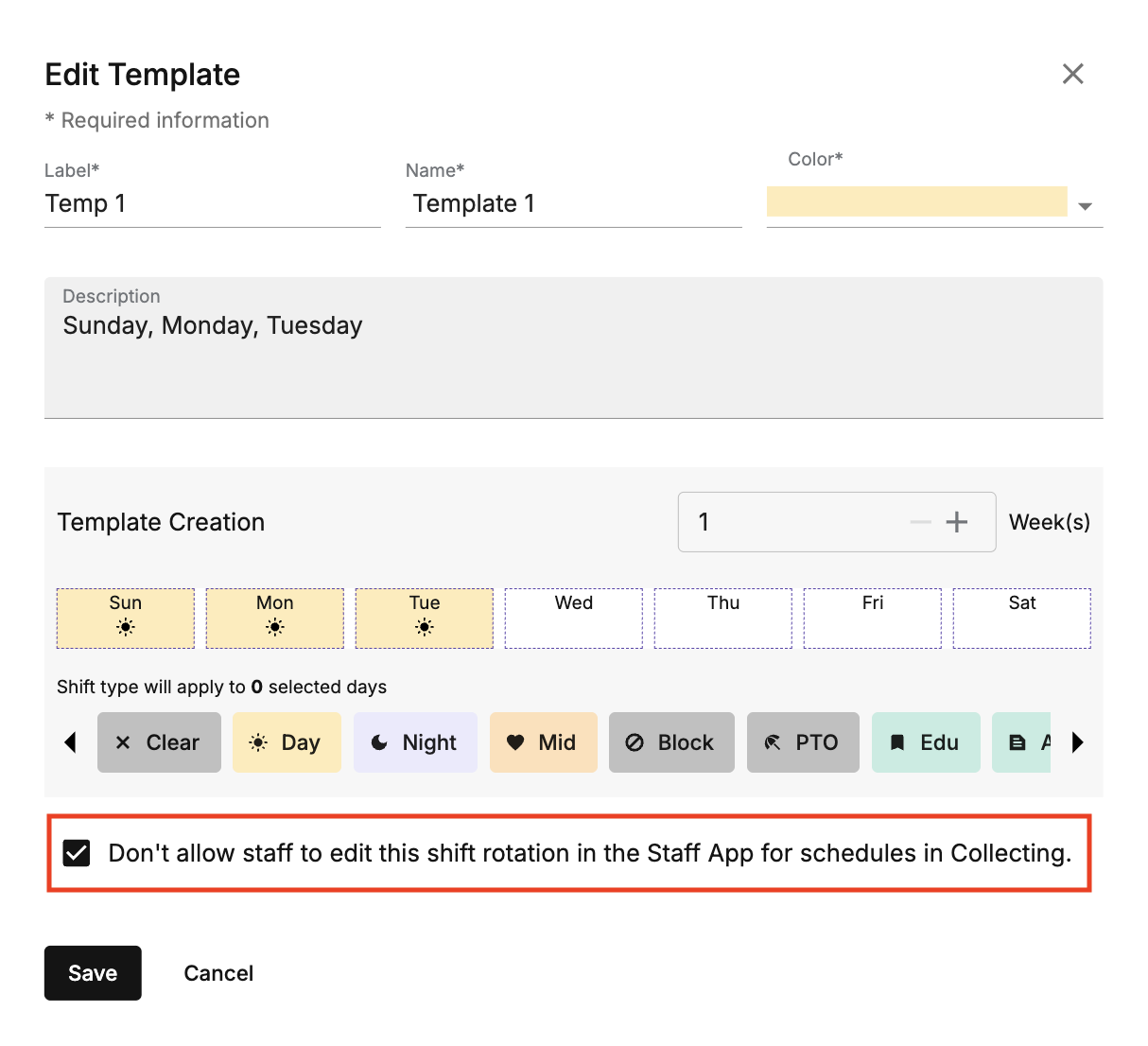Select the Day shift type chip
This screenshot has width=1148, height=1046.
click(287, 742)
